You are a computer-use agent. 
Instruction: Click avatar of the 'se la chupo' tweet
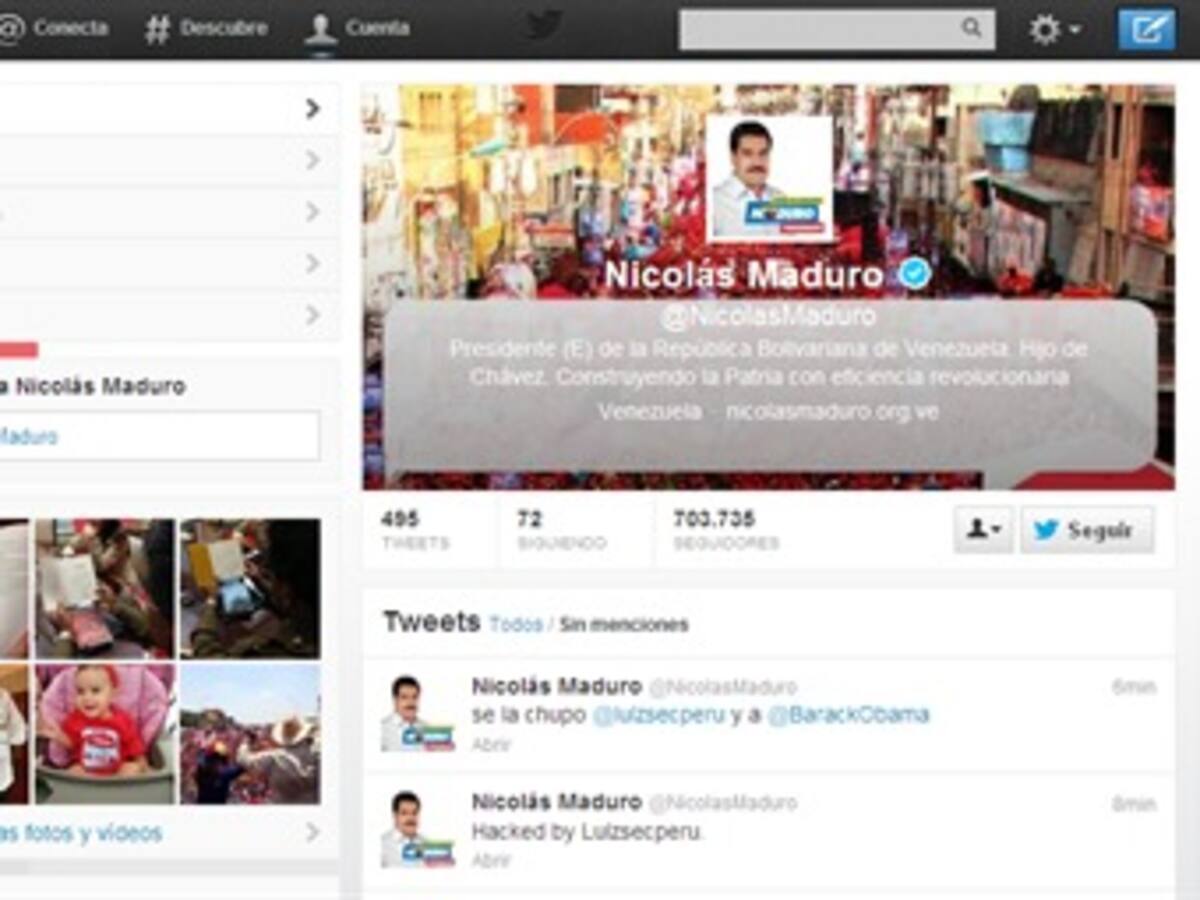pos(417,713)
